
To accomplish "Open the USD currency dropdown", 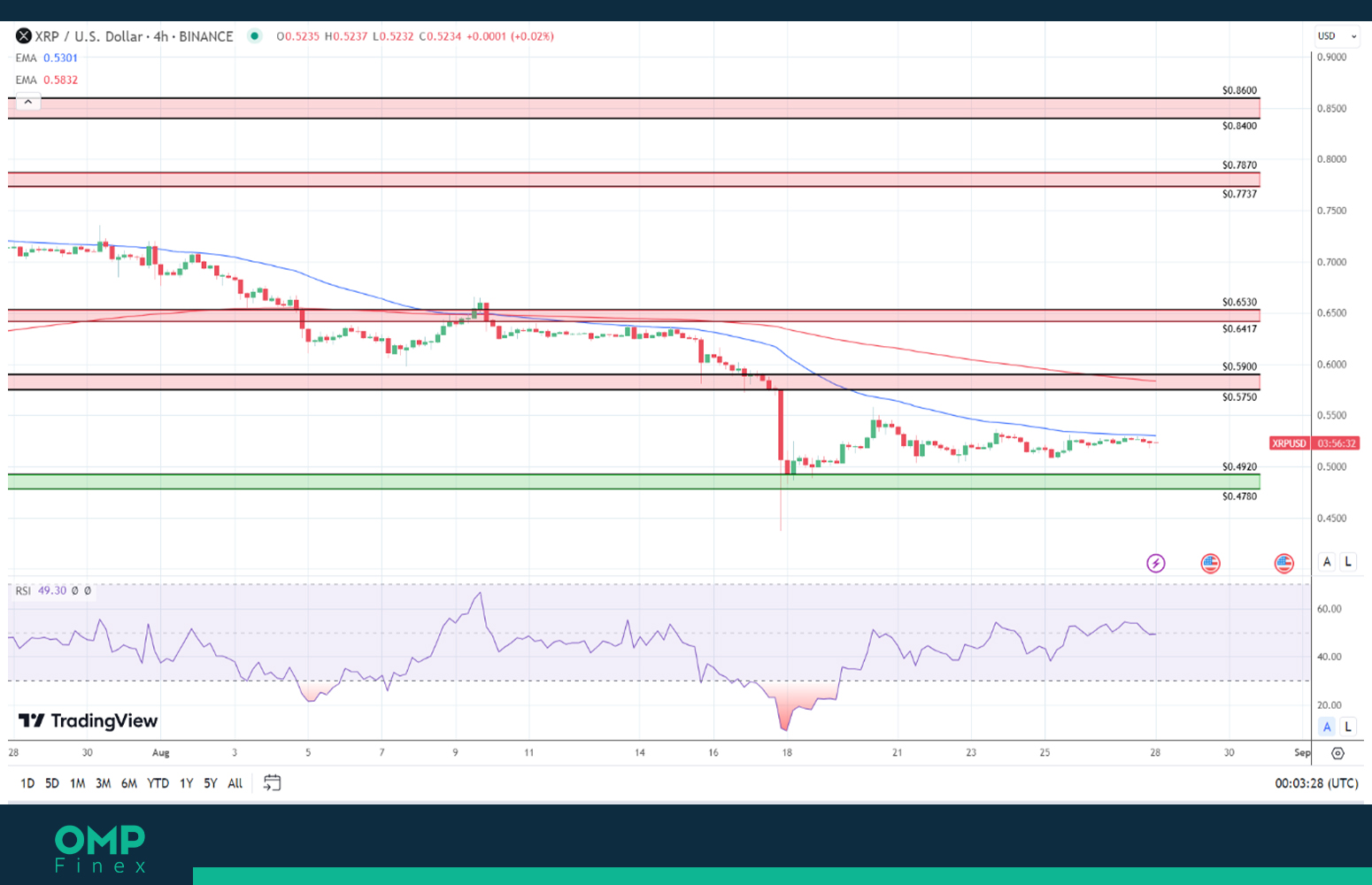I will pos(1336,36).
